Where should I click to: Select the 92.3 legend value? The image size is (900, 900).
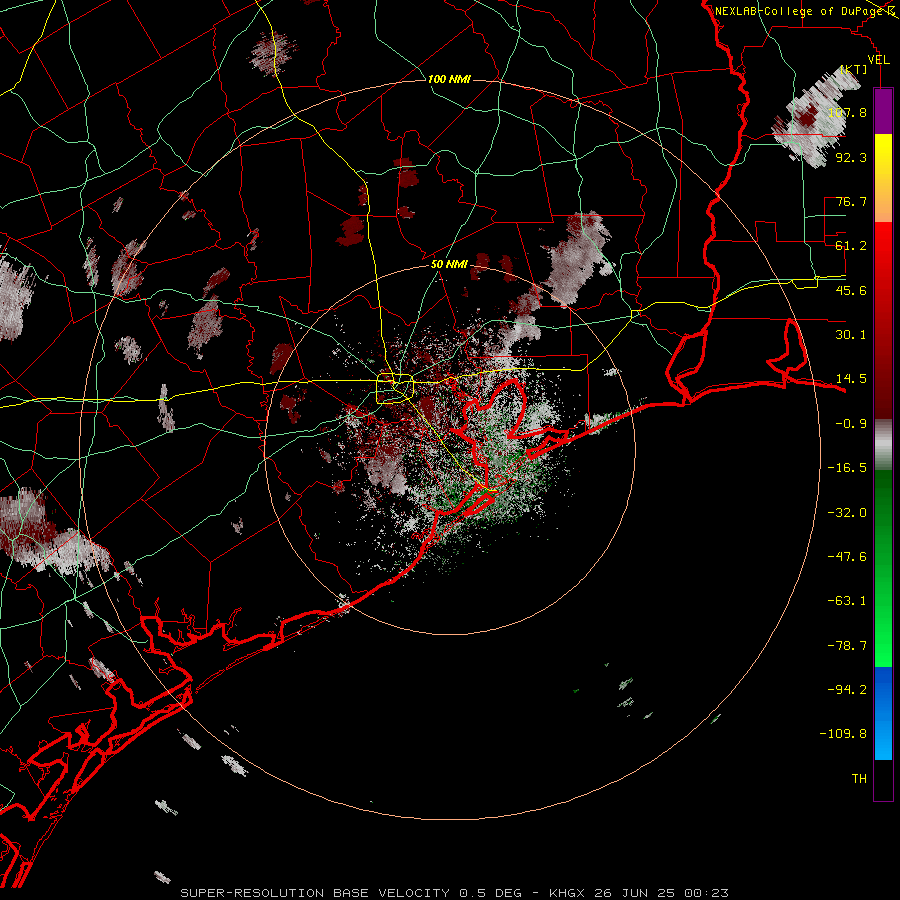(x=851, y=157)
